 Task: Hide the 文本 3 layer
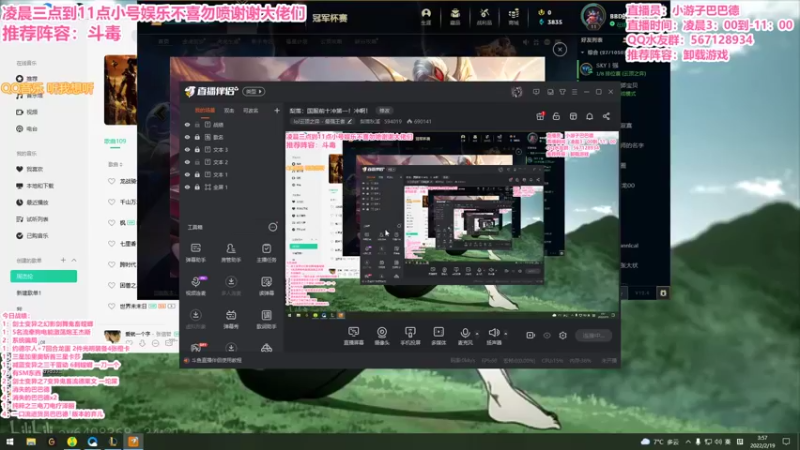pos(187,149)
